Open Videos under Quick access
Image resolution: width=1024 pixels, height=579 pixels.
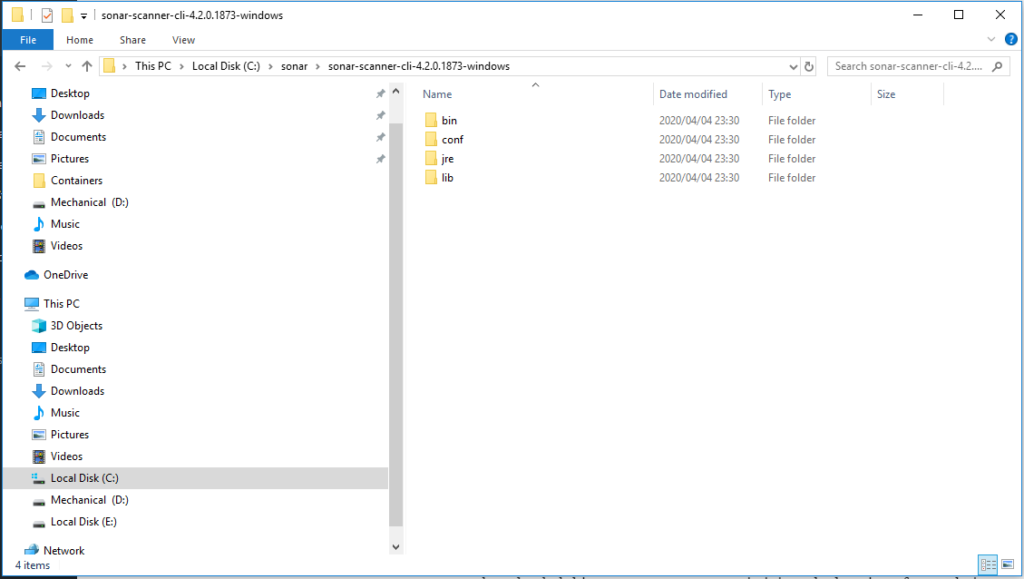tap(67, 245)
